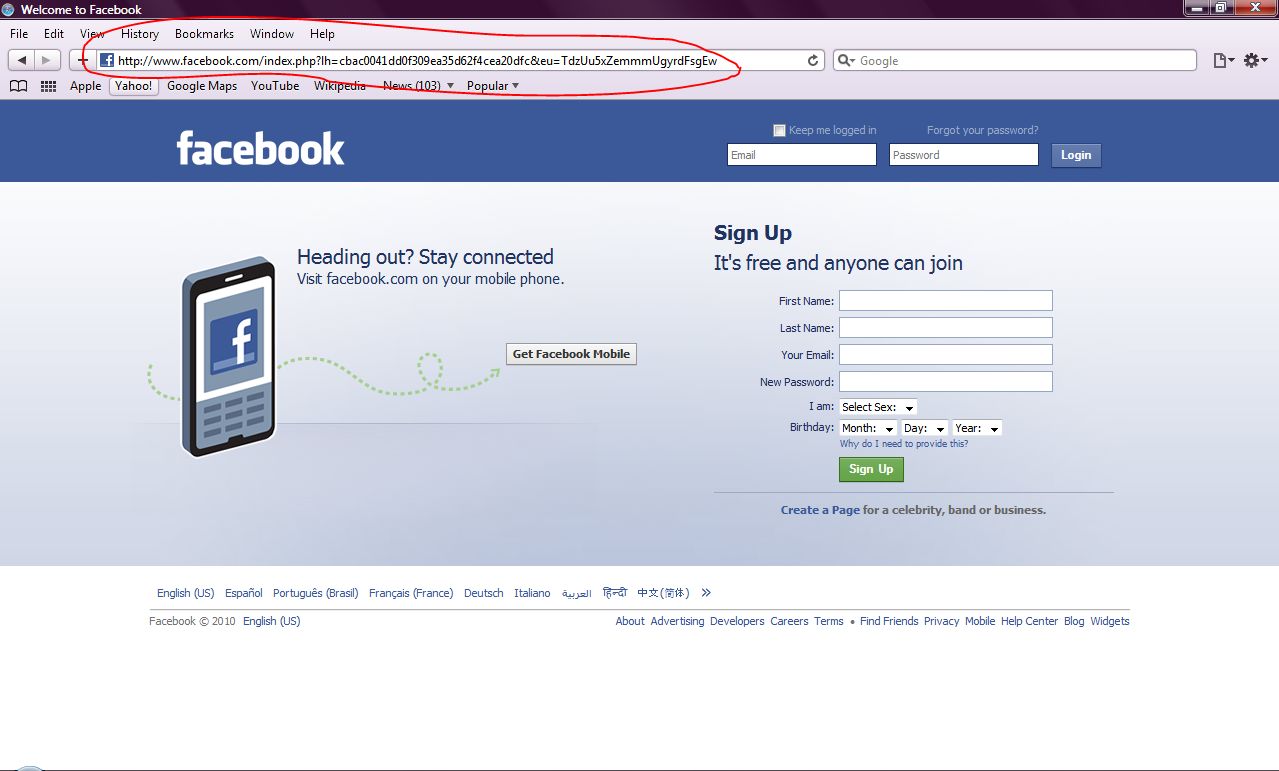Click the Google search box

[x=1015, y=61]
